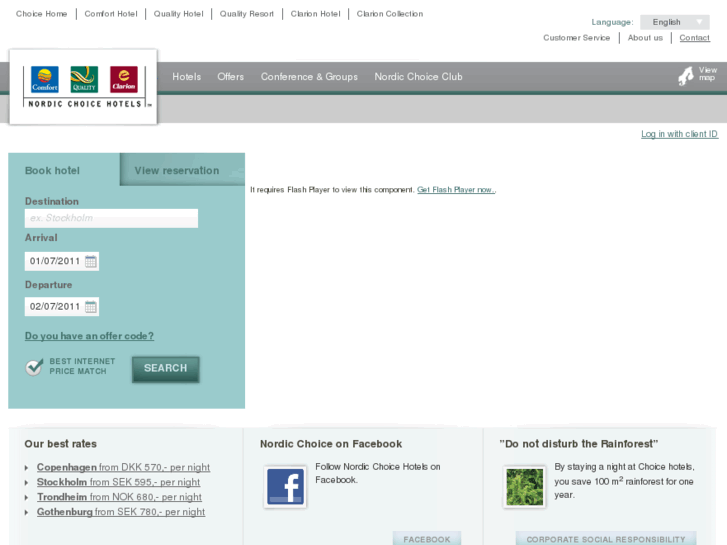Click the Quality hotel brand logo

(x=84, y=79)
